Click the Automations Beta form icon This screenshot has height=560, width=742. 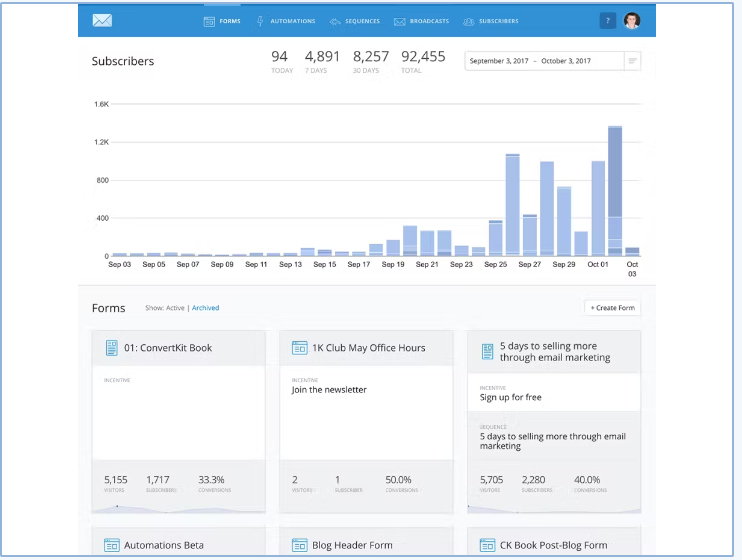coord(112,545)
